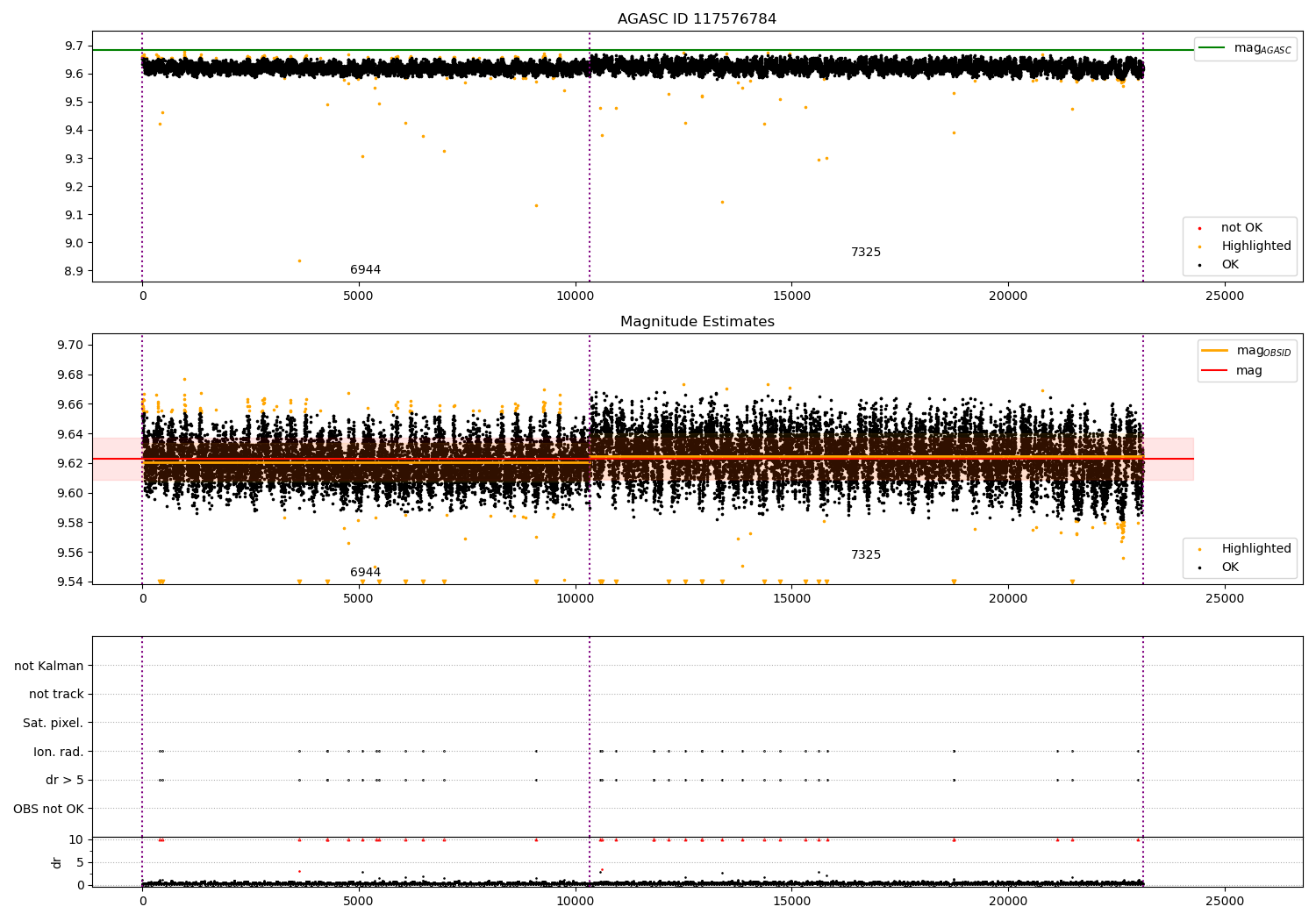1316x921 pixels.
Task: Select the "8.9" tick on the top plot
Action: pos(74,271)
